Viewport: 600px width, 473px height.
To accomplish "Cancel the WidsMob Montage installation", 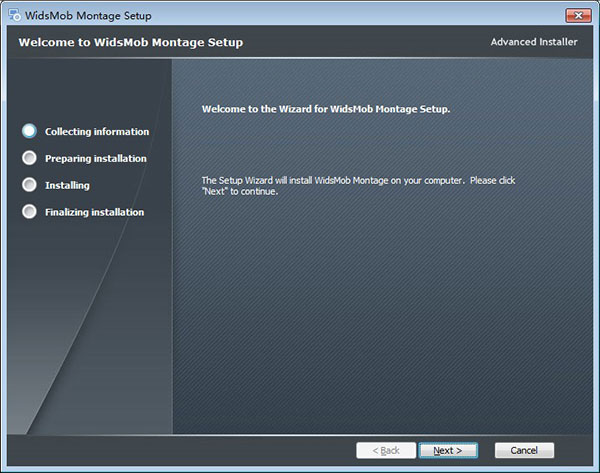I will coord(524,450).
